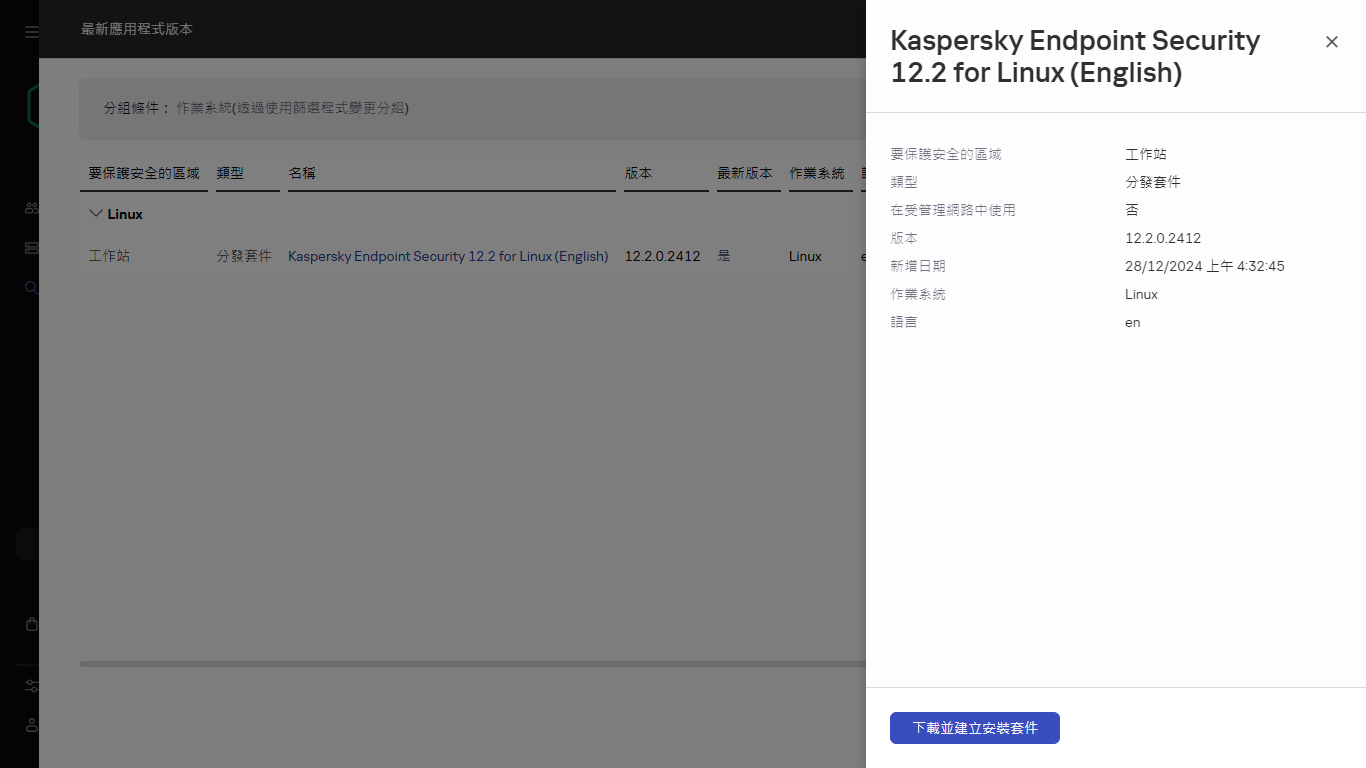The width and height of the screenshot is (1366, 768).
Task: Open the devices icon in the sidebar
Action: pos(32,248)
